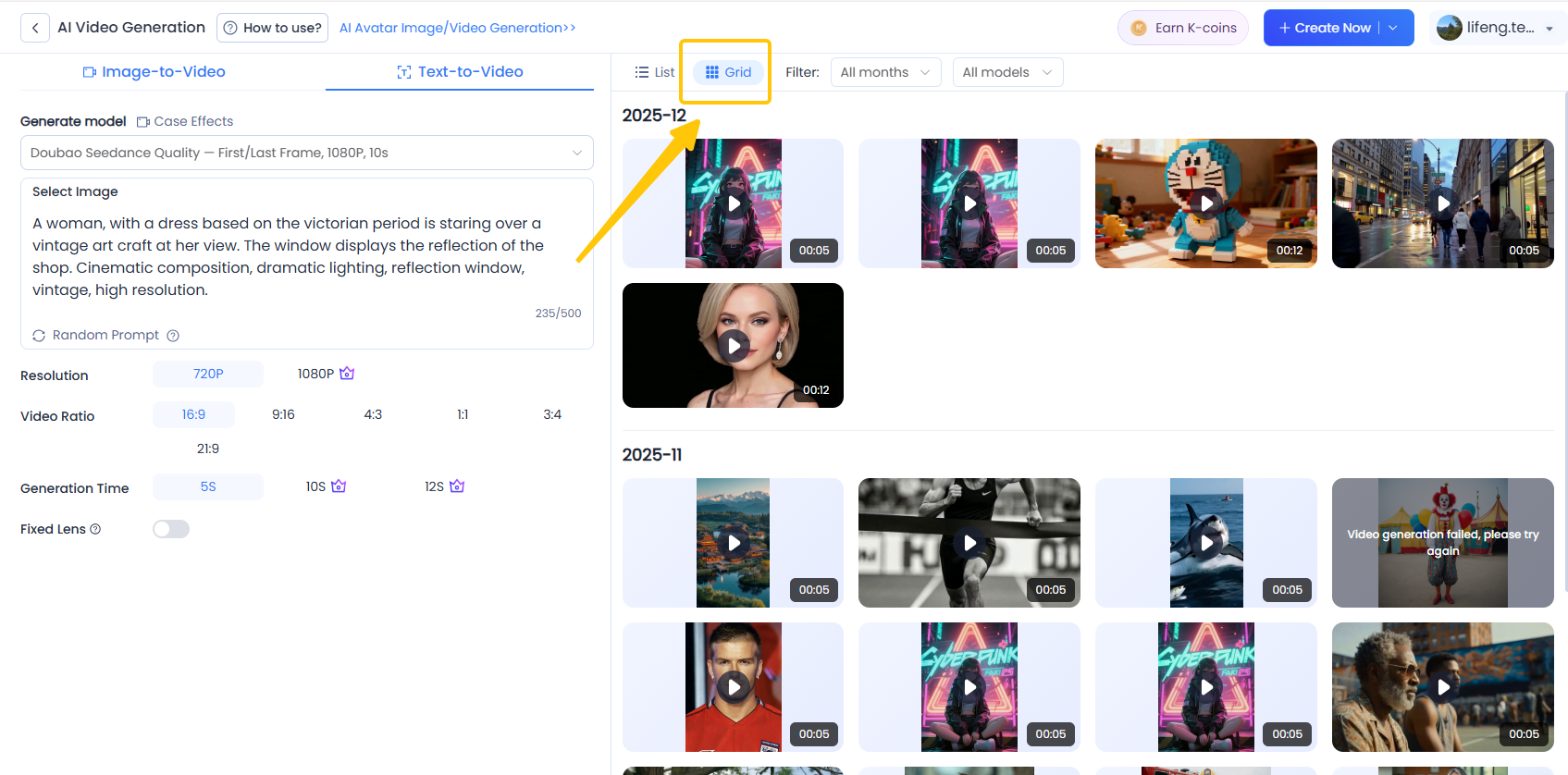Switch to List view
The image size is (1568, 775).
coord(654,72)
